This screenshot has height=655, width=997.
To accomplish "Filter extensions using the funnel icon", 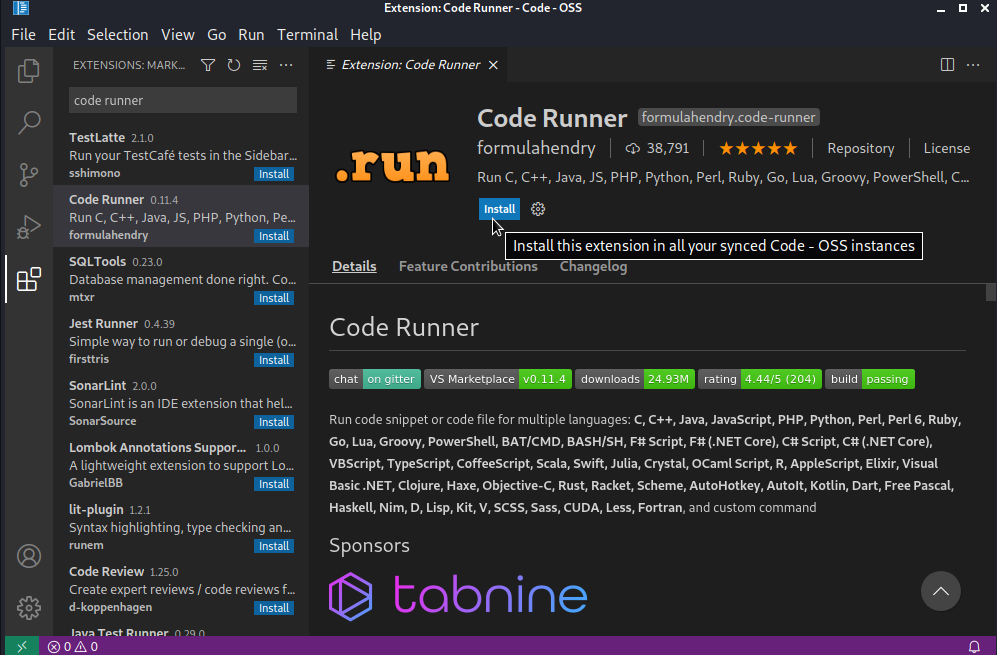I will coord(208,65).
